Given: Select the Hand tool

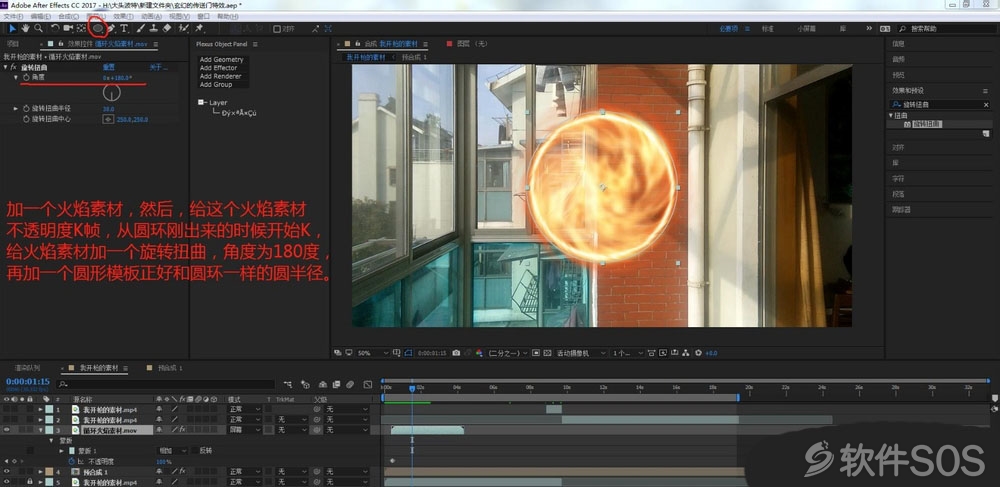Looking at the screenshot, I should click(25, 28).
